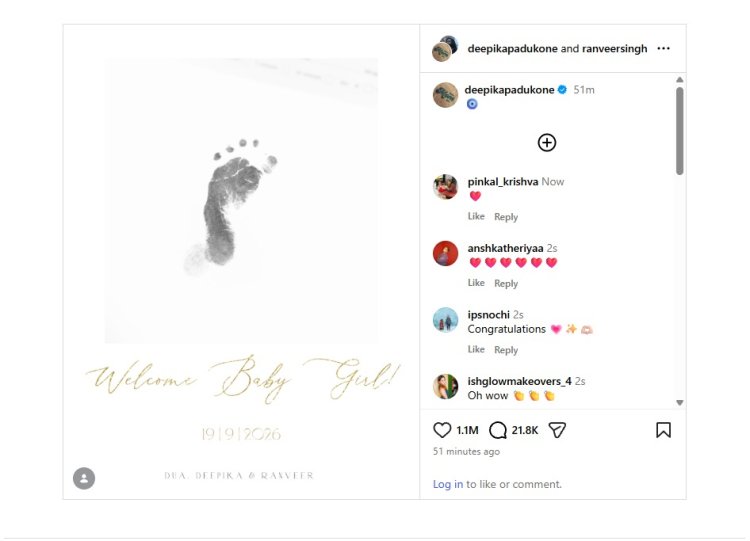Open deepikapadukone avatar beside caption
Viewport: 750px width, 541px height.
pyautogui.click(x=445, y=95)
